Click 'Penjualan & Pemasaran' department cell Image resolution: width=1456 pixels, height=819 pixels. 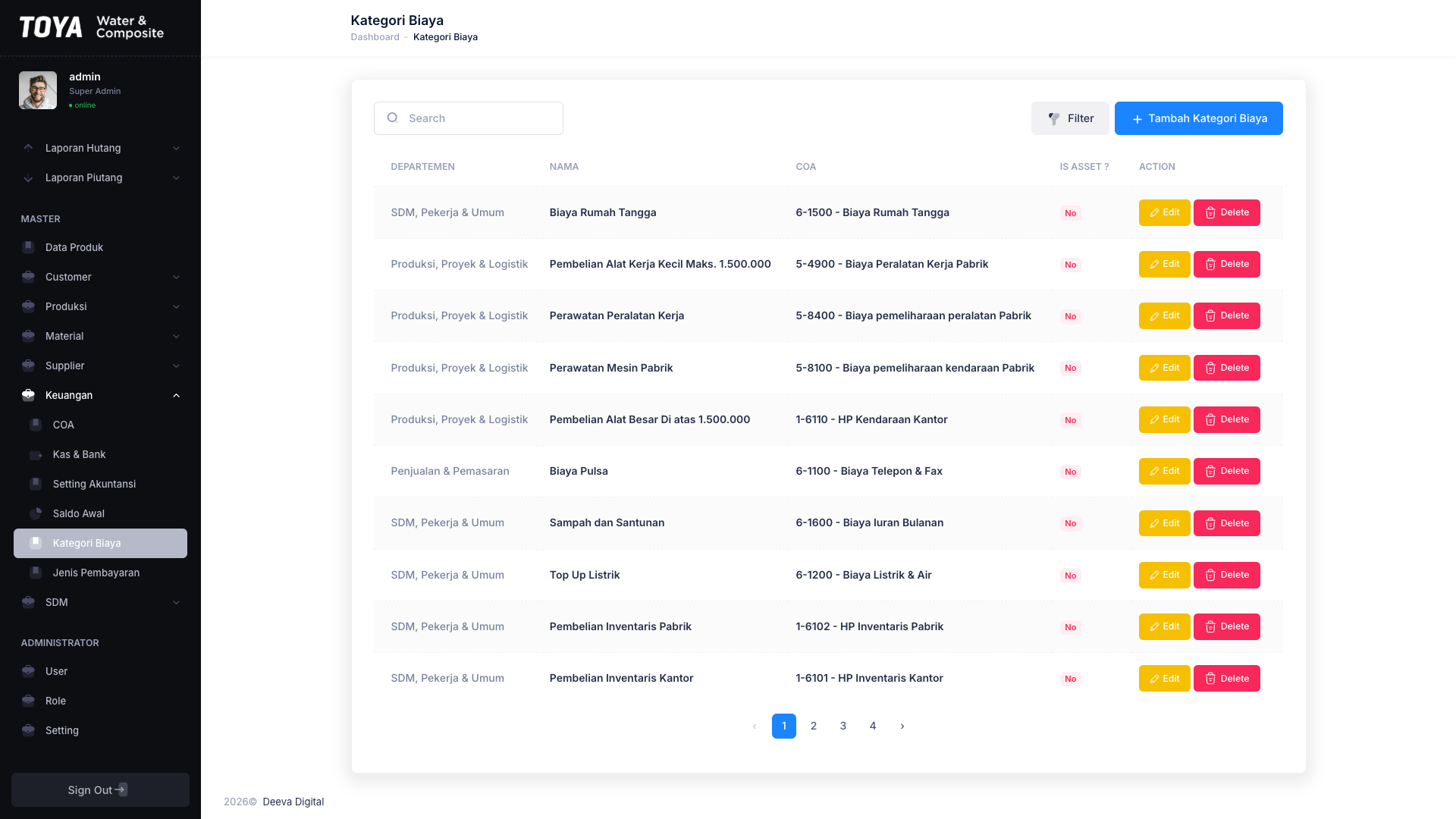tap(450, 471)
